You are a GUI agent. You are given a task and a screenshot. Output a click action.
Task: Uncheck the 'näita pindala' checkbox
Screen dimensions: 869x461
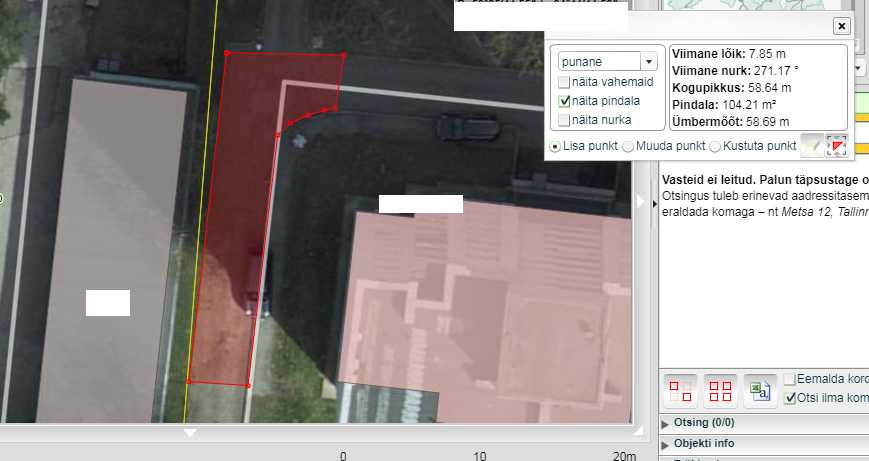pos(564,101)
